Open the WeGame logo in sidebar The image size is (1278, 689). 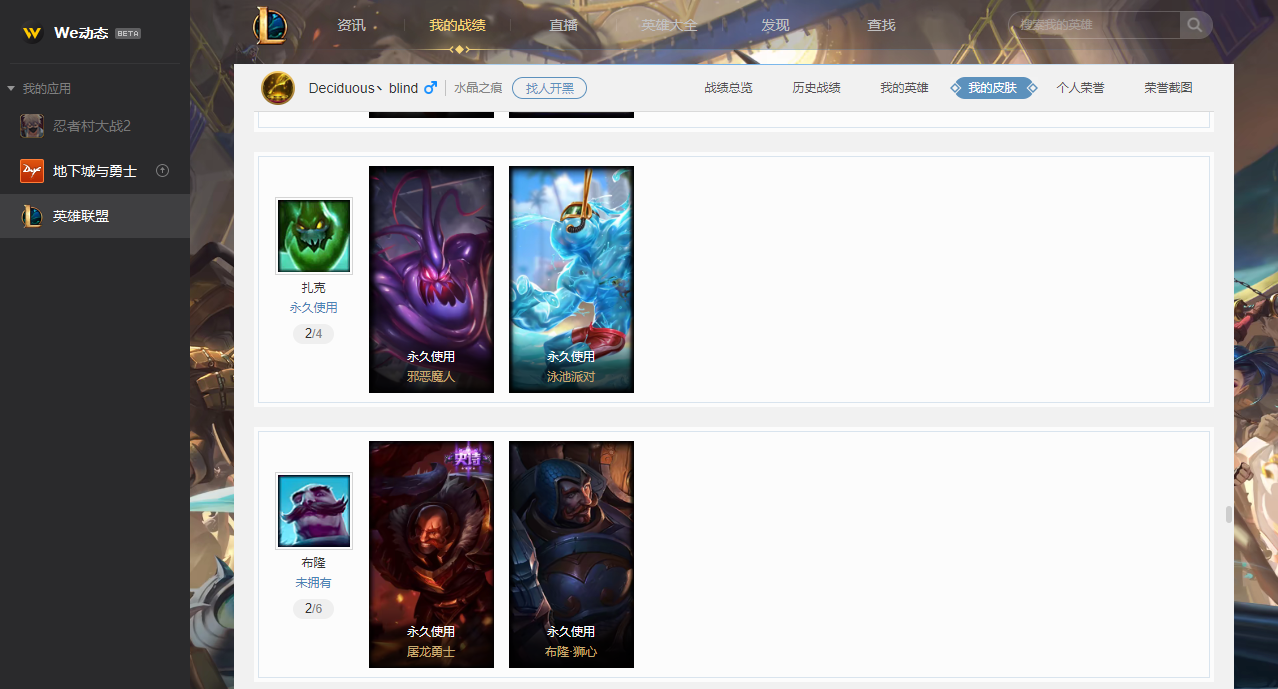point(32,33)
